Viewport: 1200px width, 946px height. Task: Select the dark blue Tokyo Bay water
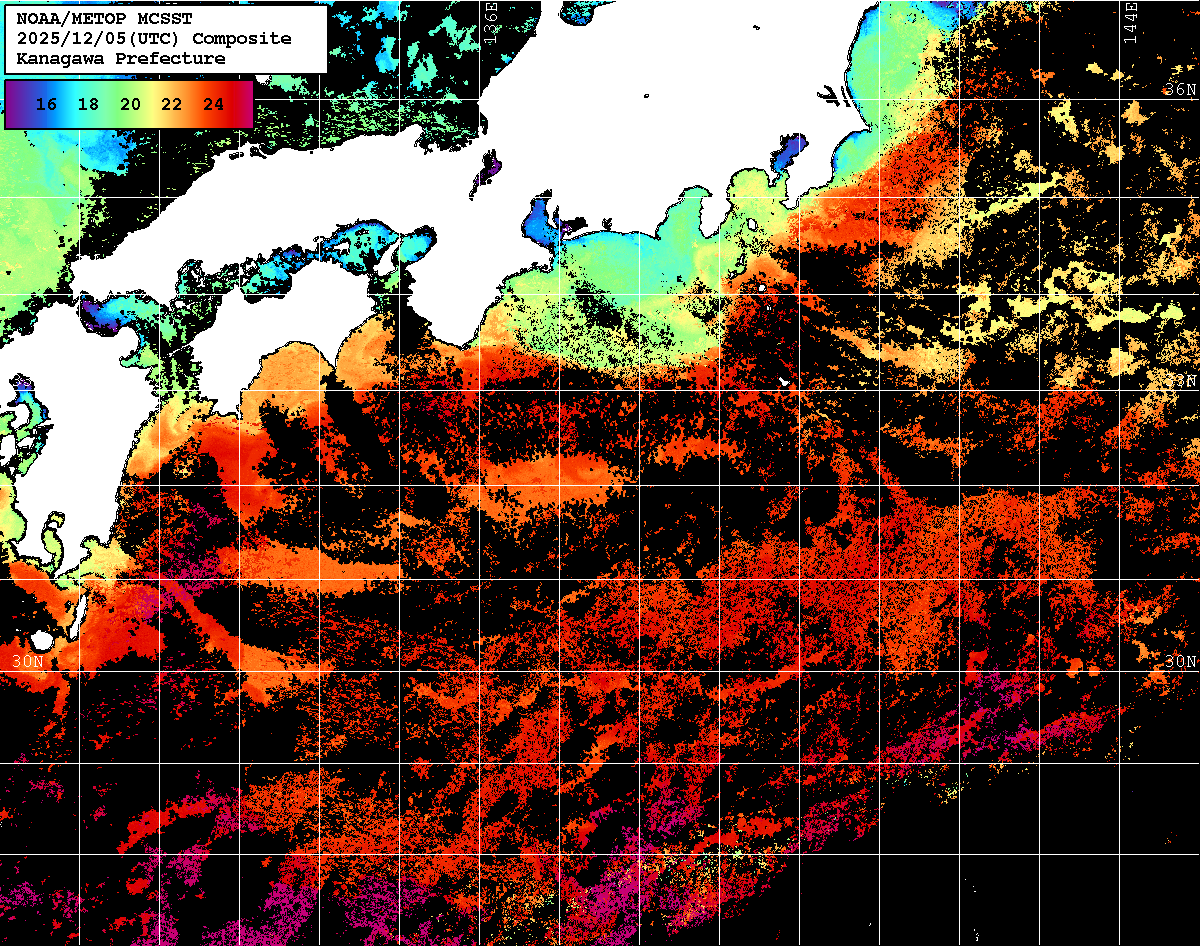tap(790, 155)
